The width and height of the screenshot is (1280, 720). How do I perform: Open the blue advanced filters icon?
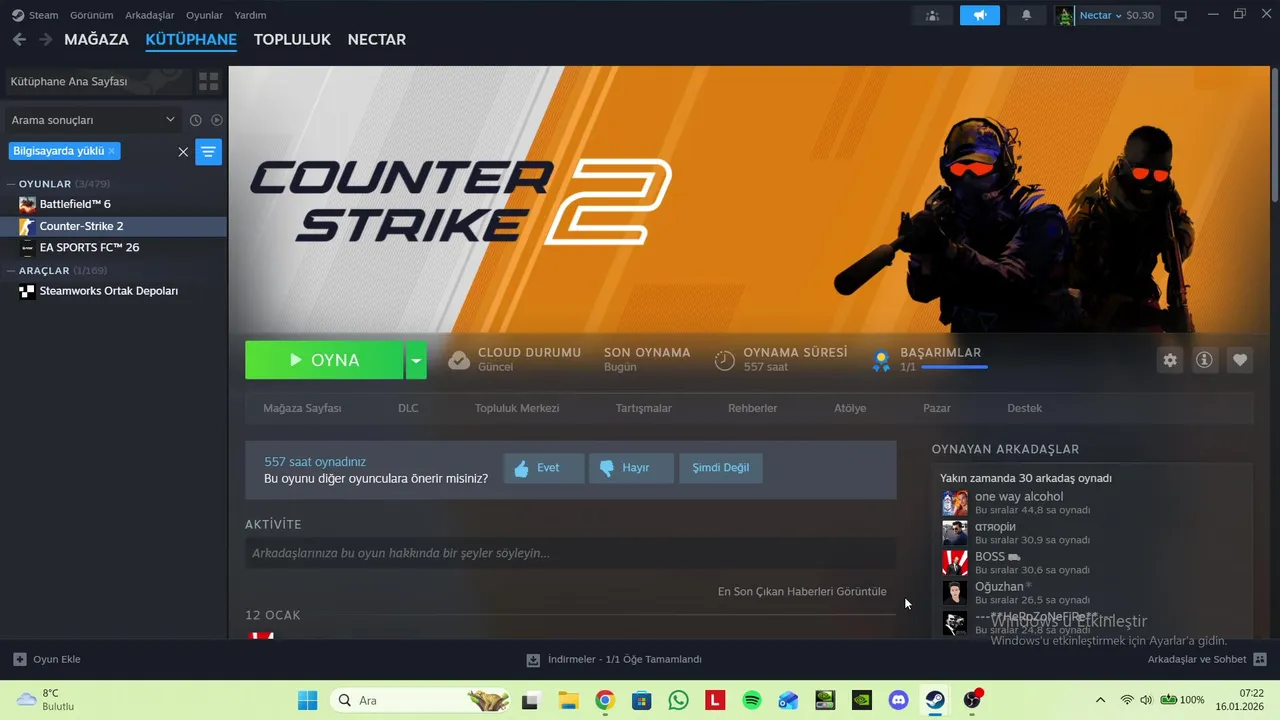click(x=208, y=152)
